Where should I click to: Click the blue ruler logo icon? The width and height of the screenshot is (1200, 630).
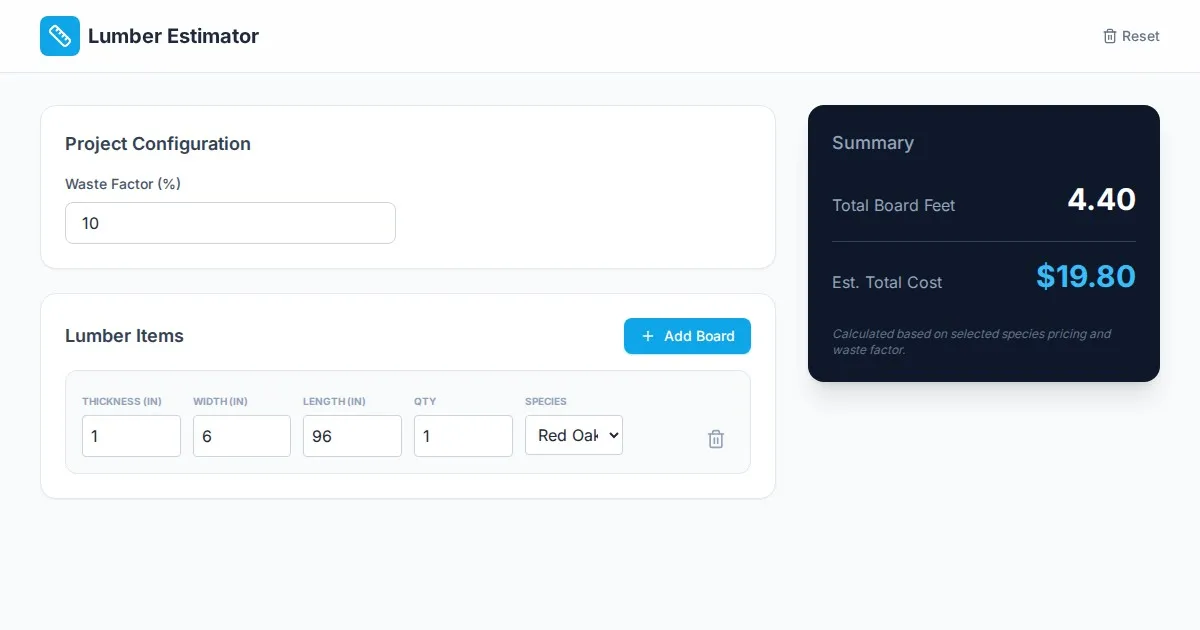(60, 36)
